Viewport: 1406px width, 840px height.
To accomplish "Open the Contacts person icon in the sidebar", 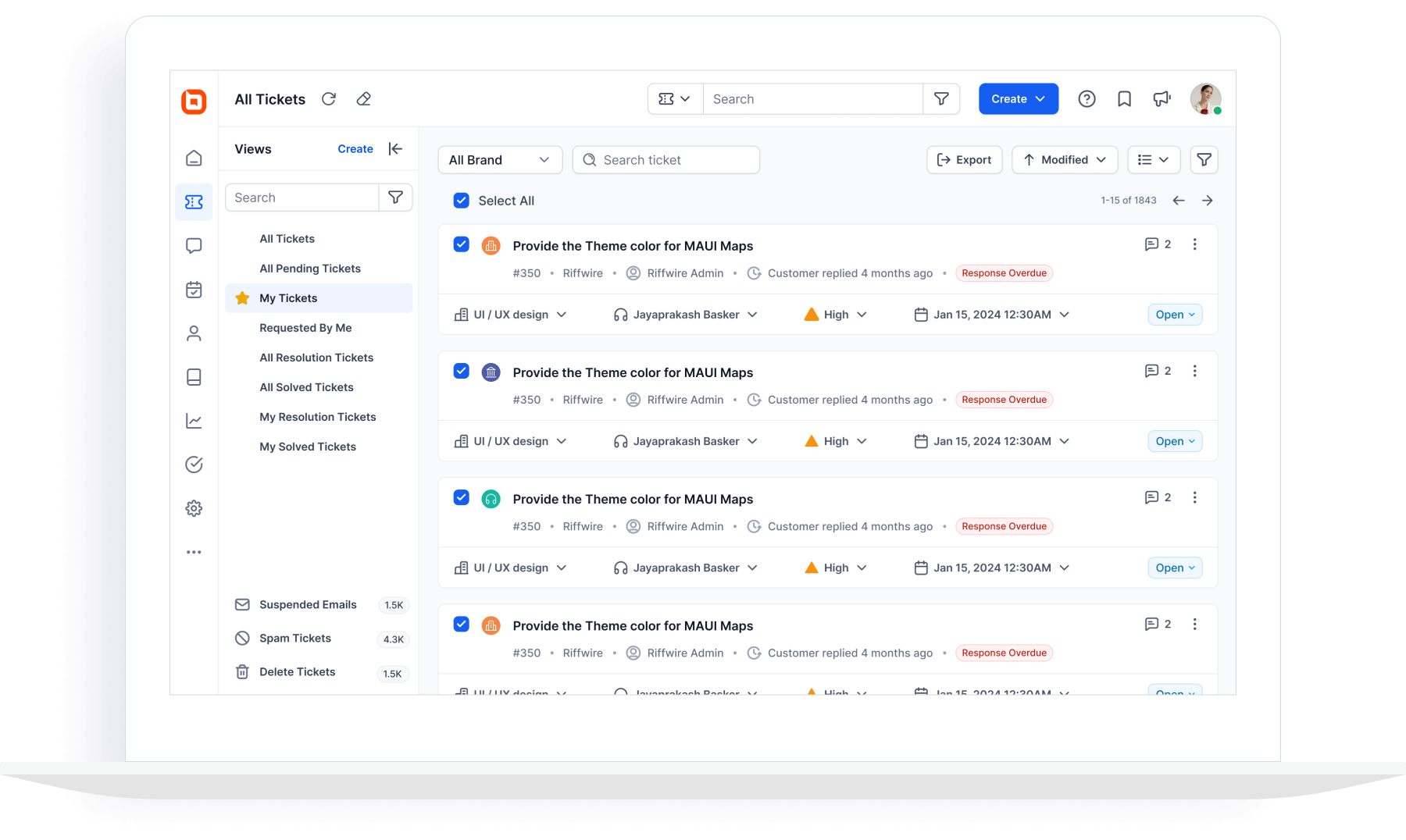I will (194, 333).
